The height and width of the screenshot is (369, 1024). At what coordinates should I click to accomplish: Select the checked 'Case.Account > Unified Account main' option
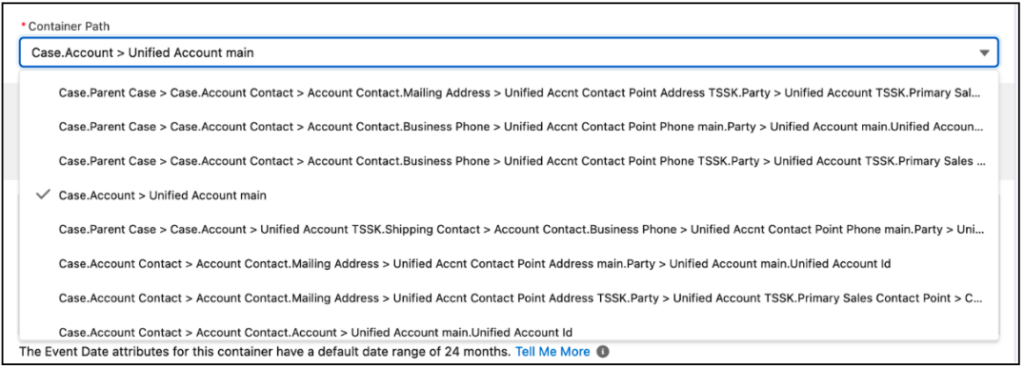[x=509, y=195]
